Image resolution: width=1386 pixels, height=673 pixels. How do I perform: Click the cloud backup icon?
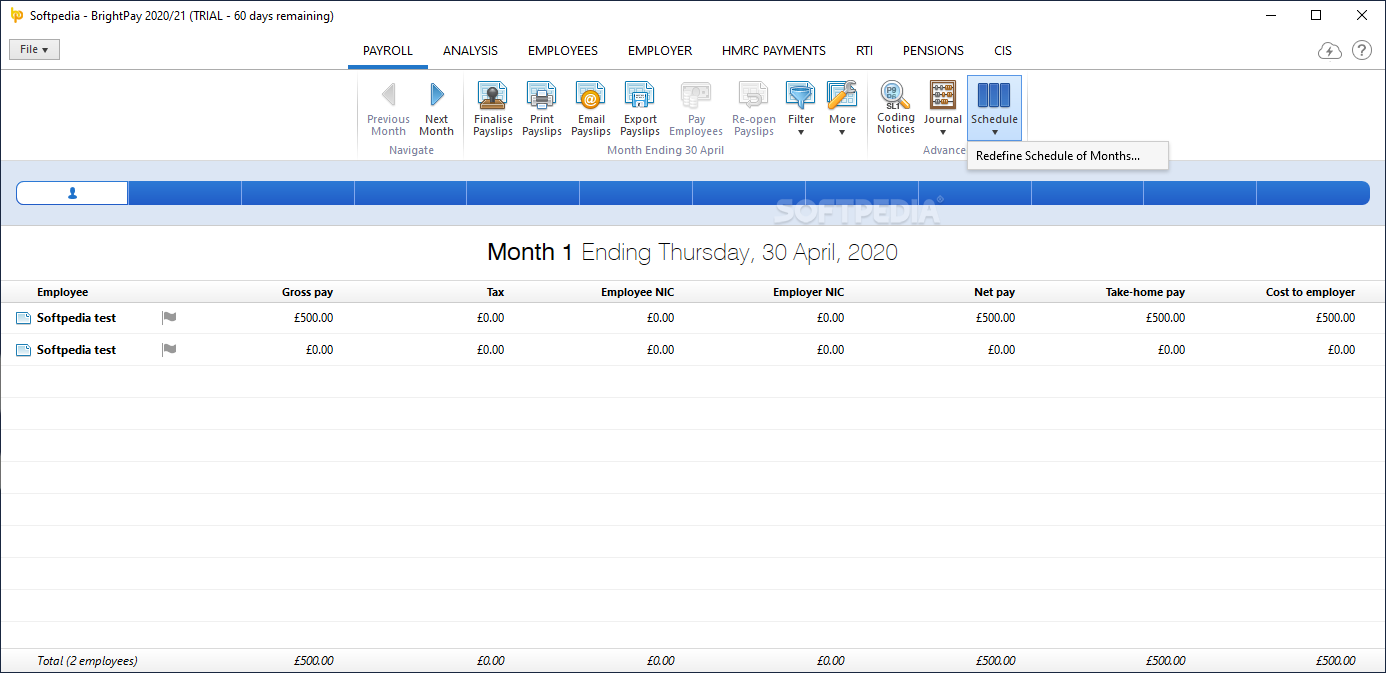(1330, 51)
